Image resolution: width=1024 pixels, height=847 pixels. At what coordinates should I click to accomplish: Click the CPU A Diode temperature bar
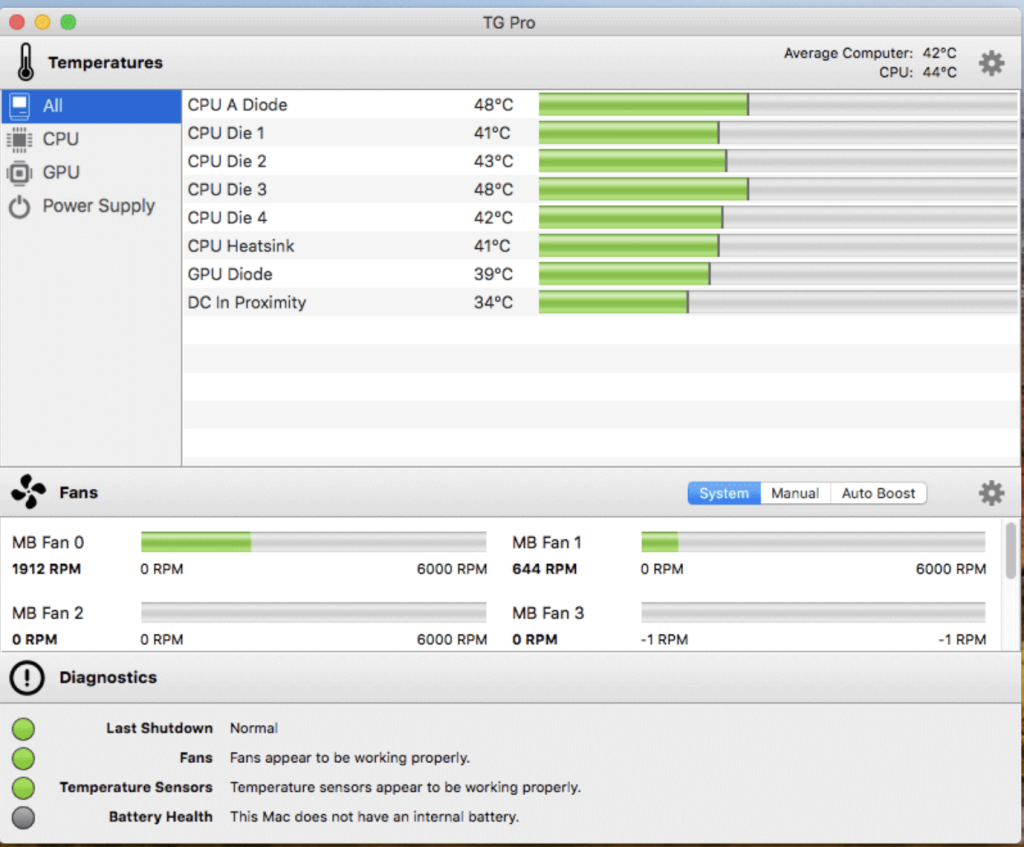(778, 104)
